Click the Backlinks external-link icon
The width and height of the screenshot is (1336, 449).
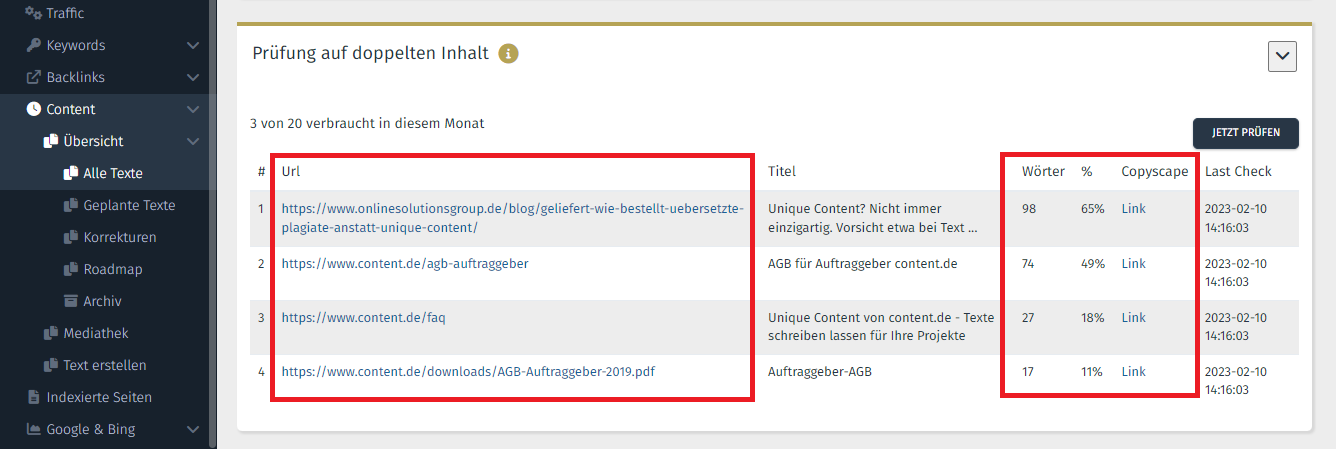click(x=34, y=77)
